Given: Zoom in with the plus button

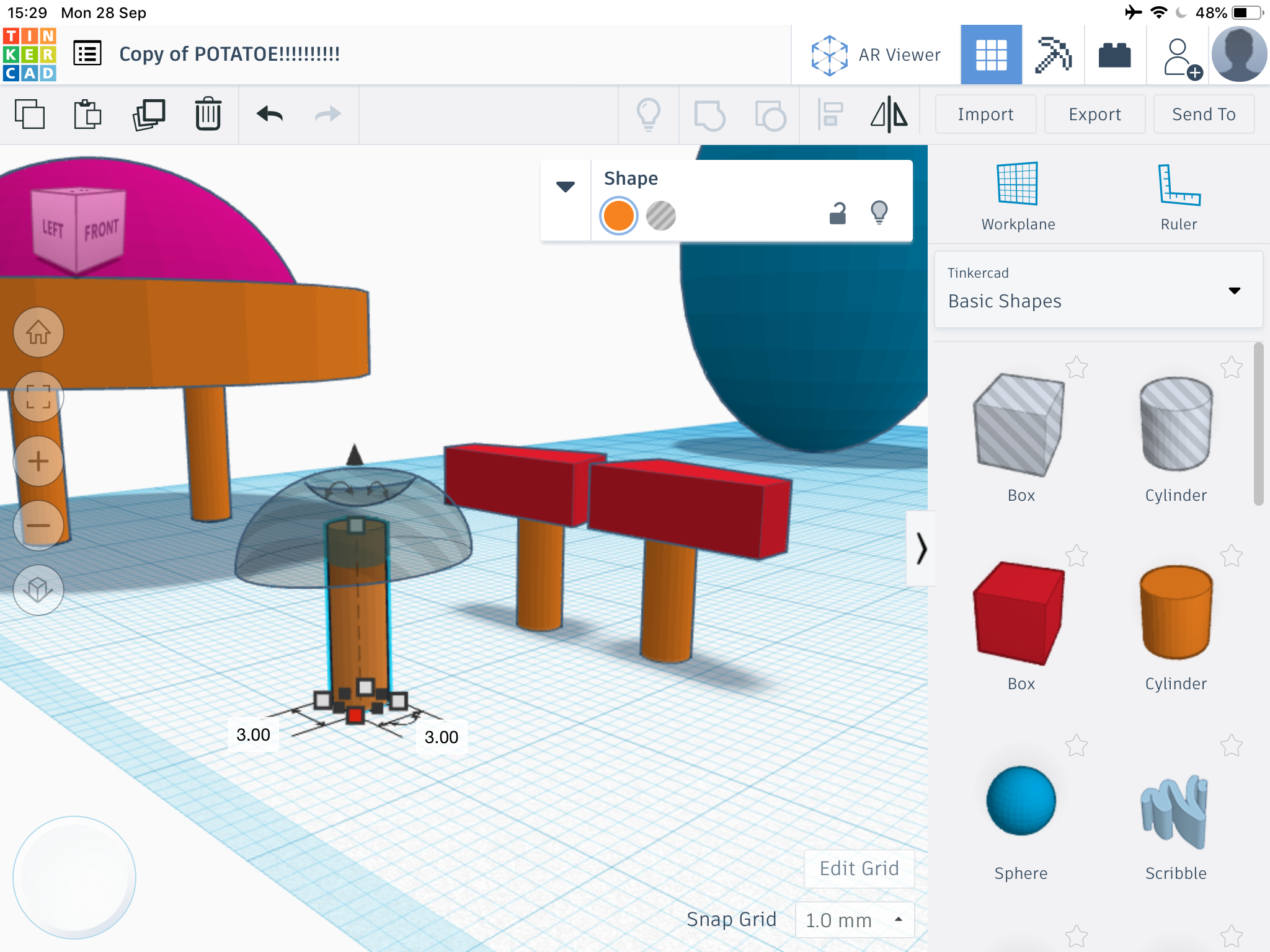Looking at the screenshot, I should click(x=38, y=461).
